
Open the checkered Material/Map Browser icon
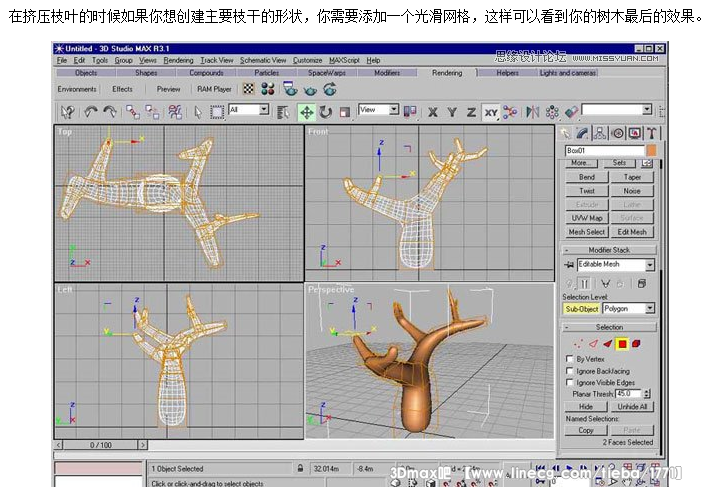[248, 89]
